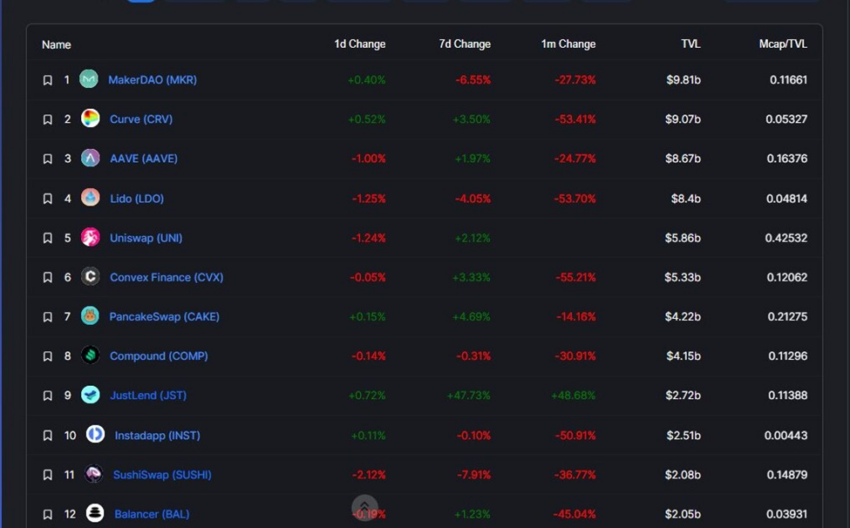This screenshot has width=850, height=528.
Task: Click the AAVE logo icon
Action: pyautogui.click(x=91, y=158)
